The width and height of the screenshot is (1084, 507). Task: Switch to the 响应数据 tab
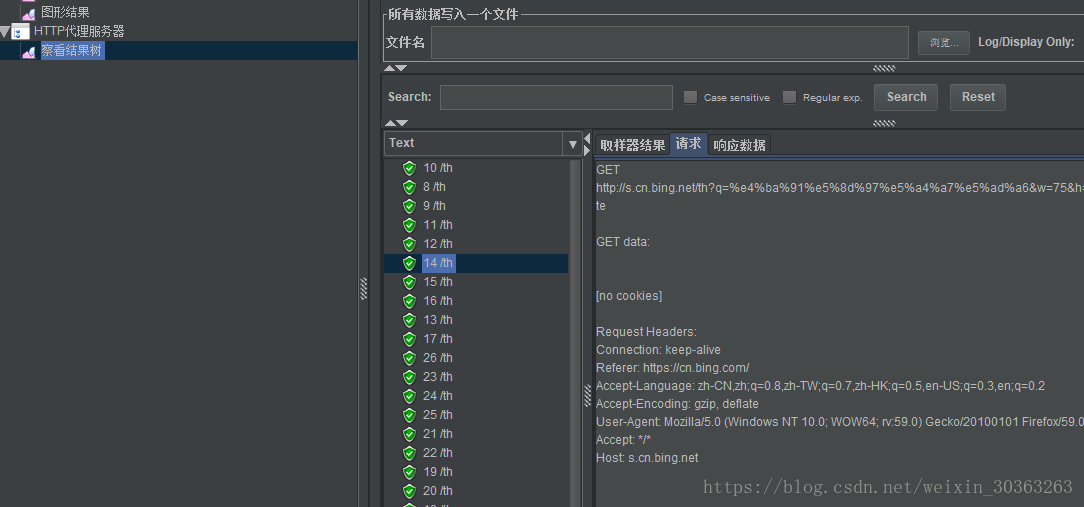click(x=740, y=145)
